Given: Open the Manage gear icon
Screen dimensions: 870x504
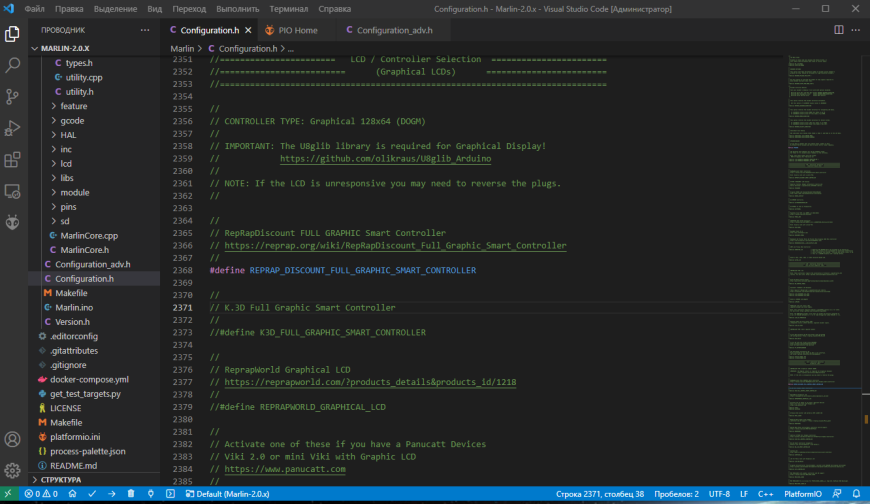Looking at the screenshot, I should 12,471.
